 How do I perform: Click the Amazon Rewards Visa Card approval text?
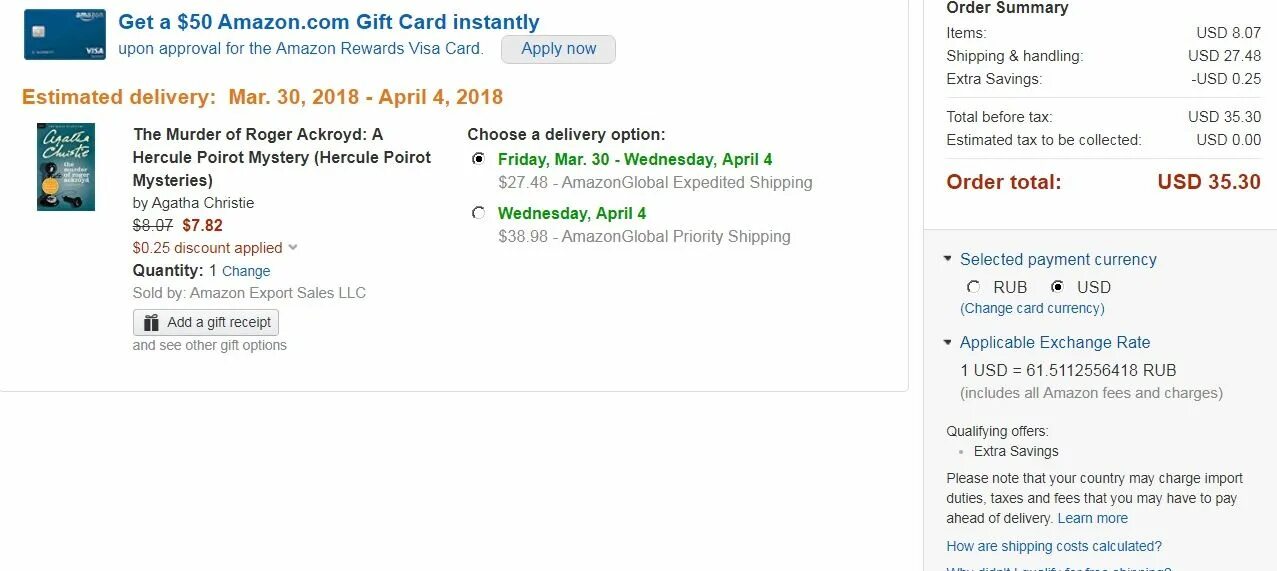[300, 48]
